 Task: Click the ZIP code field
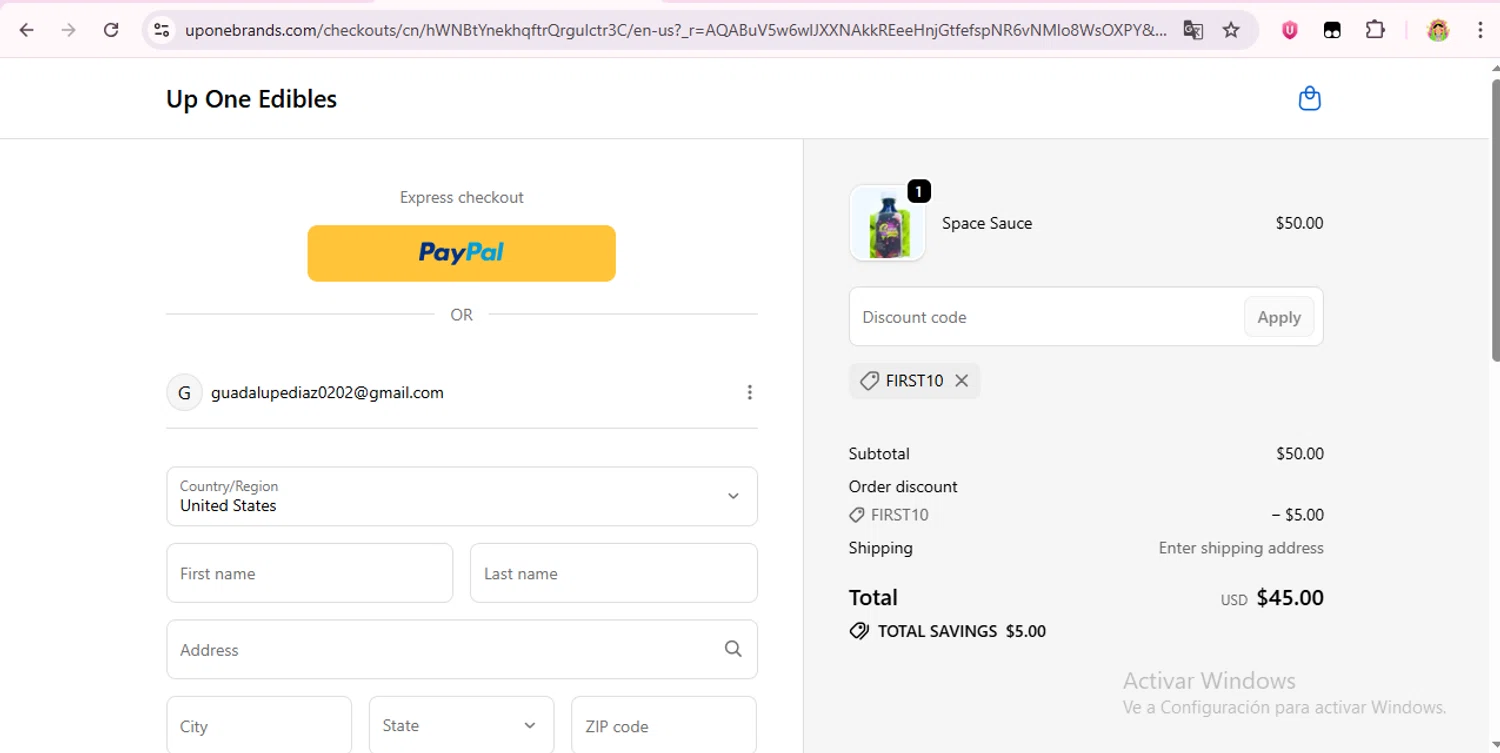663,725
